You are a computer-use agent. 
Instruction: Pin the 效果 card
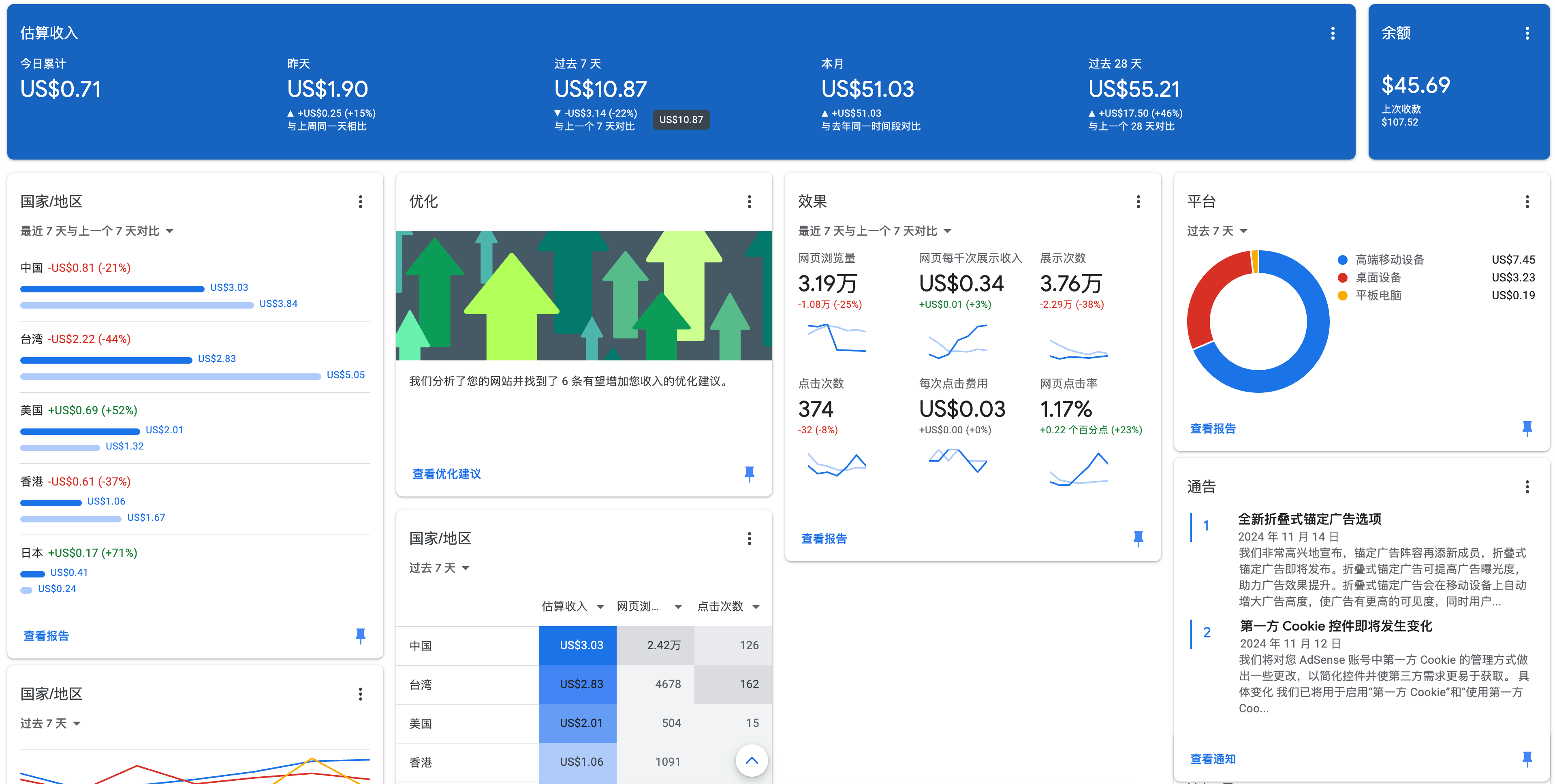[1138, 538]
